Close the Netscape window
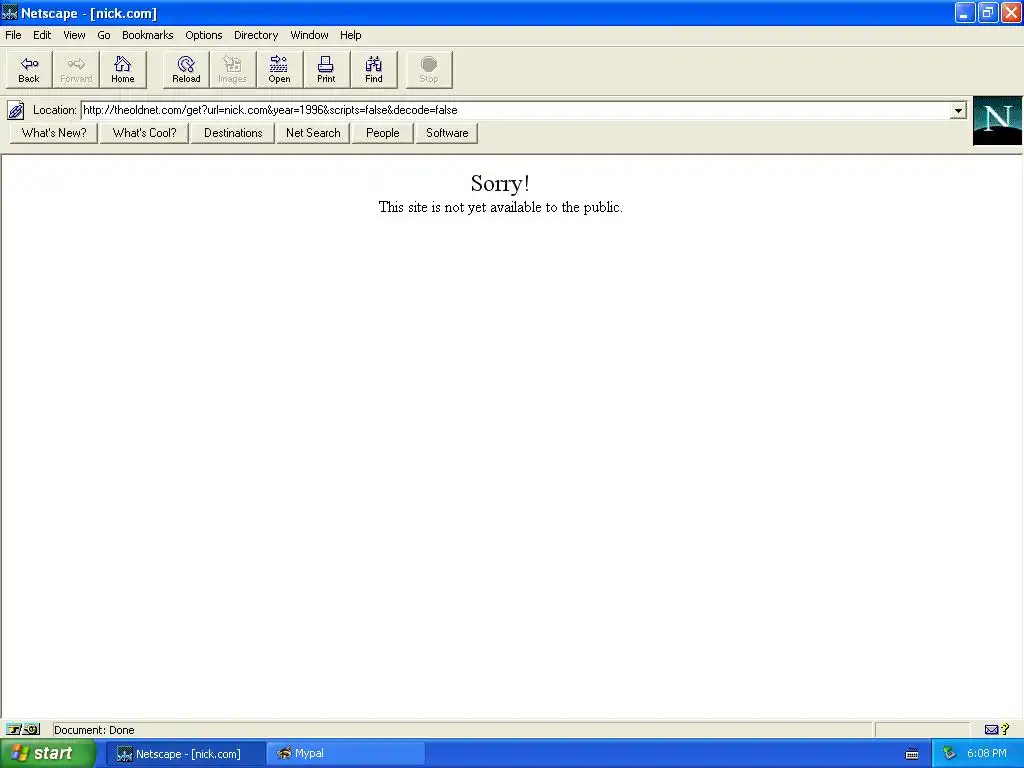The width and height of the screenshot is (1024, 768). click(1010, 13)
